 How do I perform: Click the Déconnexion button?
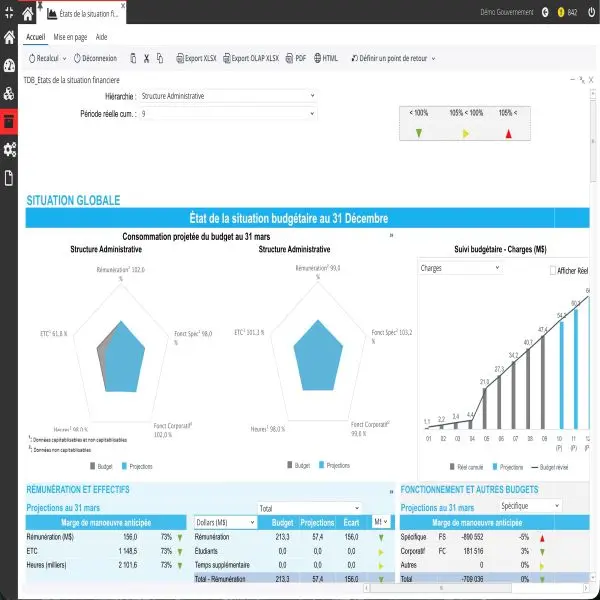click(95, 58)
